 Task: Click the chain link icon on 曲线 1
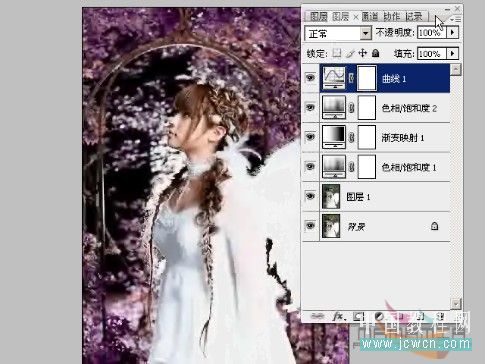pyautogui.click(x=351, y=79)
